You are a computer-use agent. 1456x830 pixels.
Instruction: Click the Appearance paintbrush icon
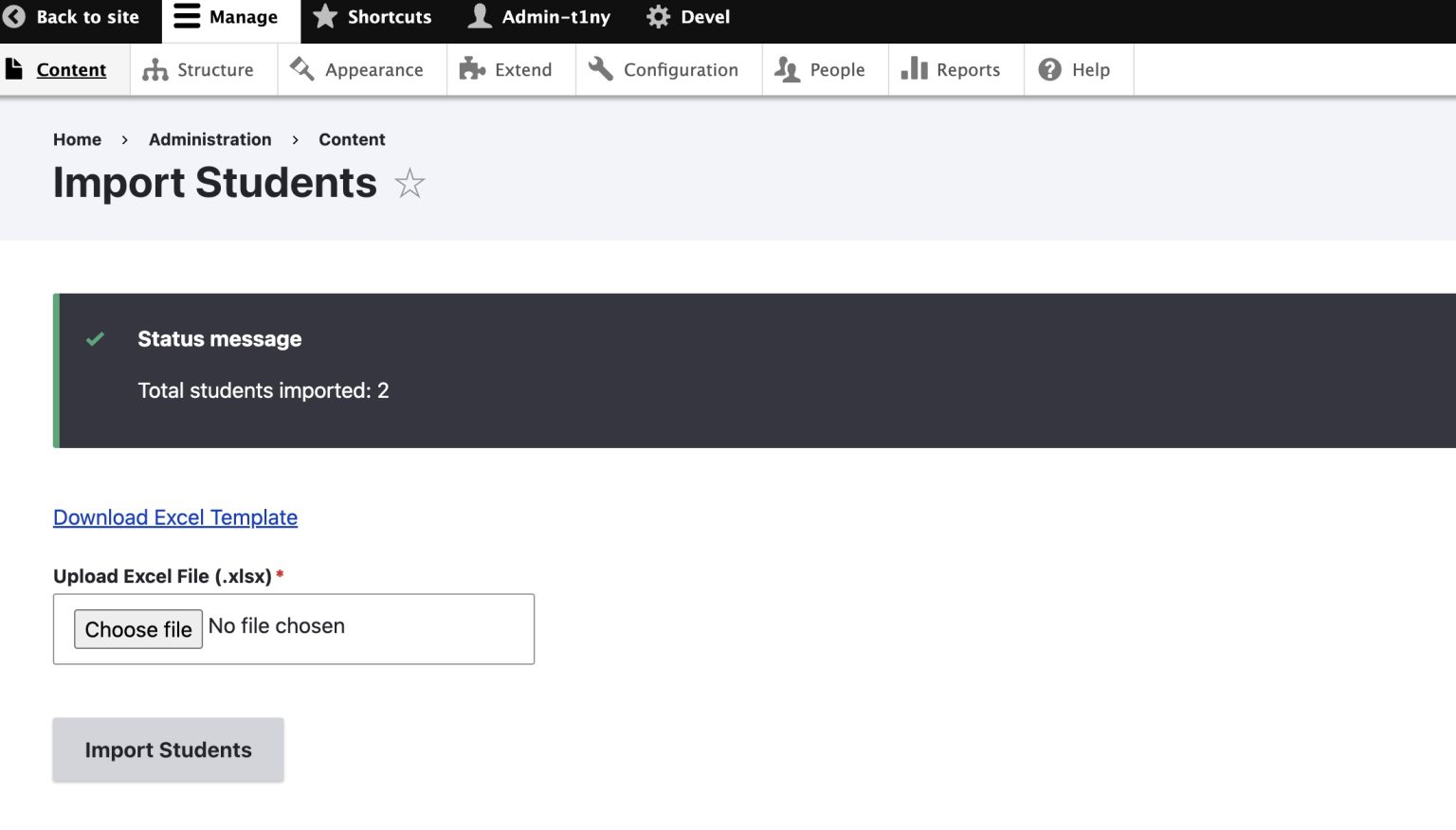pos(301,69)
